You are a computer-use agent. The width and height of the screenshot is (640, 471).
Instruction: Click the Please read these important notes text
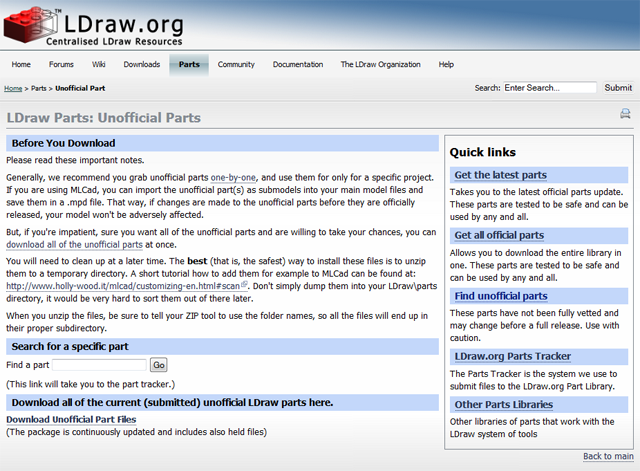(x=75, y=160)
